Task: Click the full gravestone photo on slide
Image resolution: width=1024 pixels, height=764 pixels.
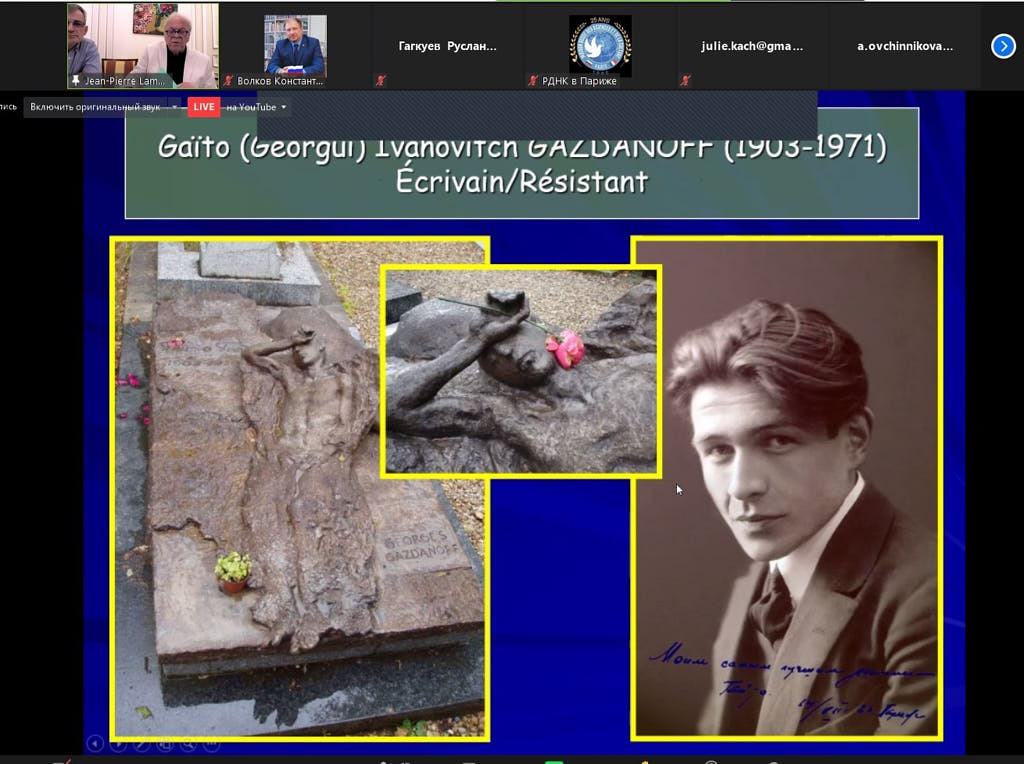Action: (x=300, y=488)
